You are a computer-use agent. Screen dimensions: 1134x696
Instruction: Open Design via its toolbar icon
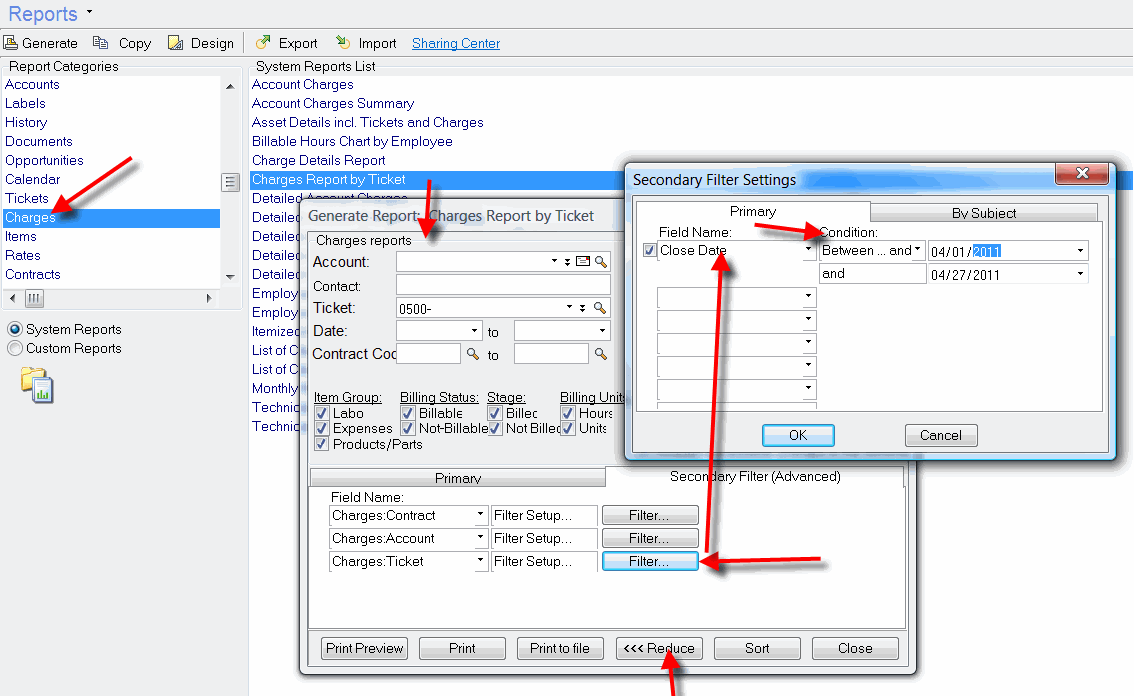[176, 43]
